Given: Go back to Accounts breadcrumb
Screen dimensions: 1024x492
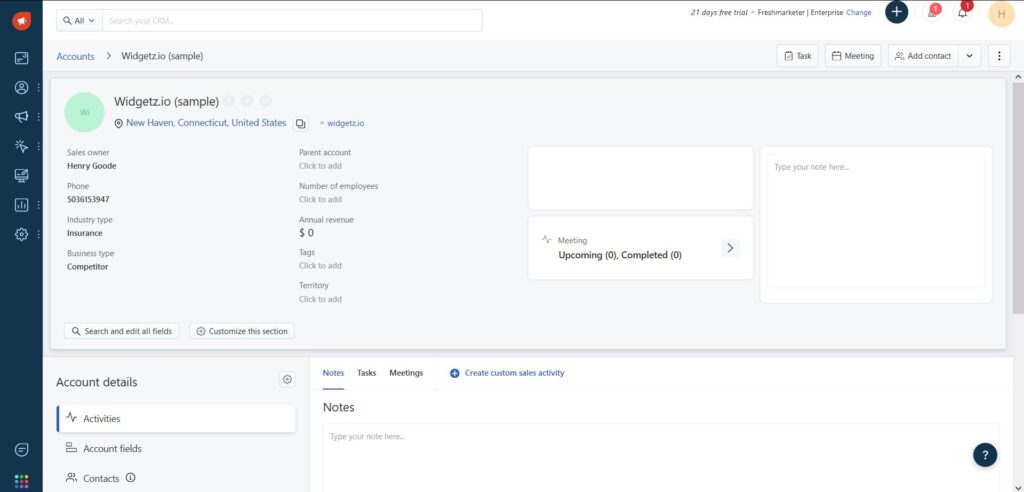Looking at the screenshot, I should [x=75, y=56].
